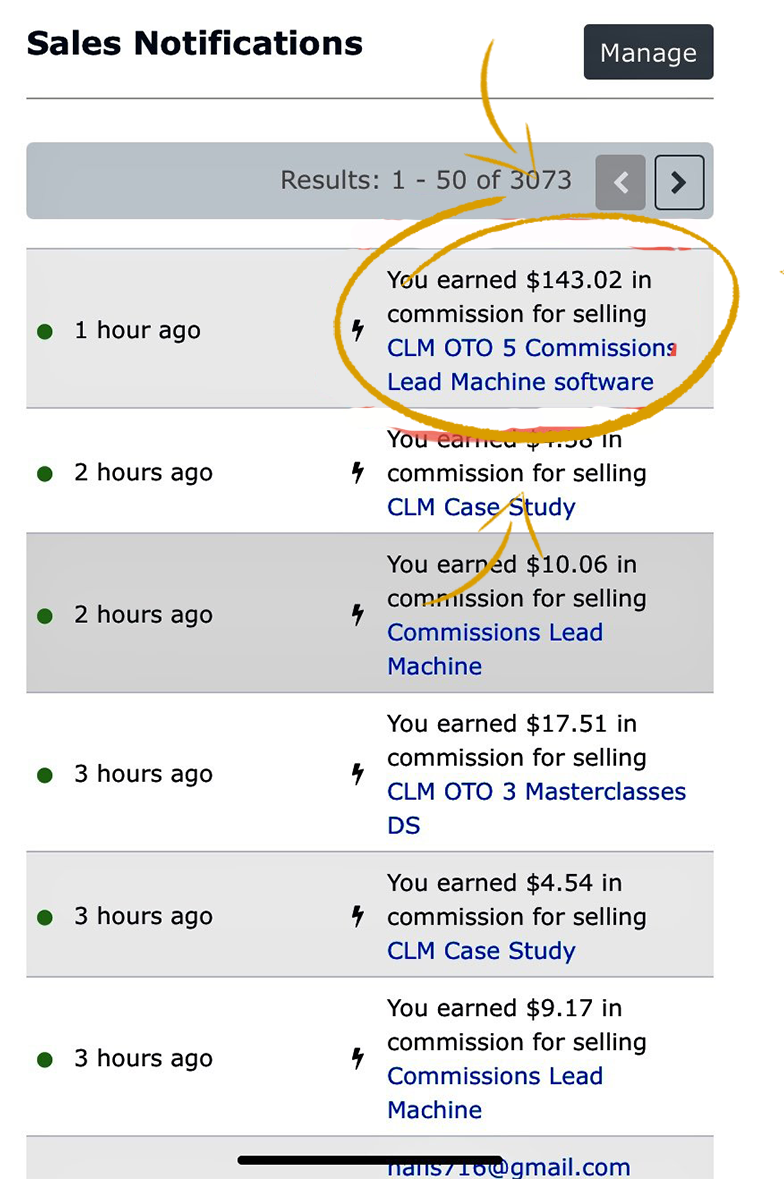Open CLM Case Study link from $4.54 sale
The height and width of the screenshot is (1179, 784).
point(481,950)
